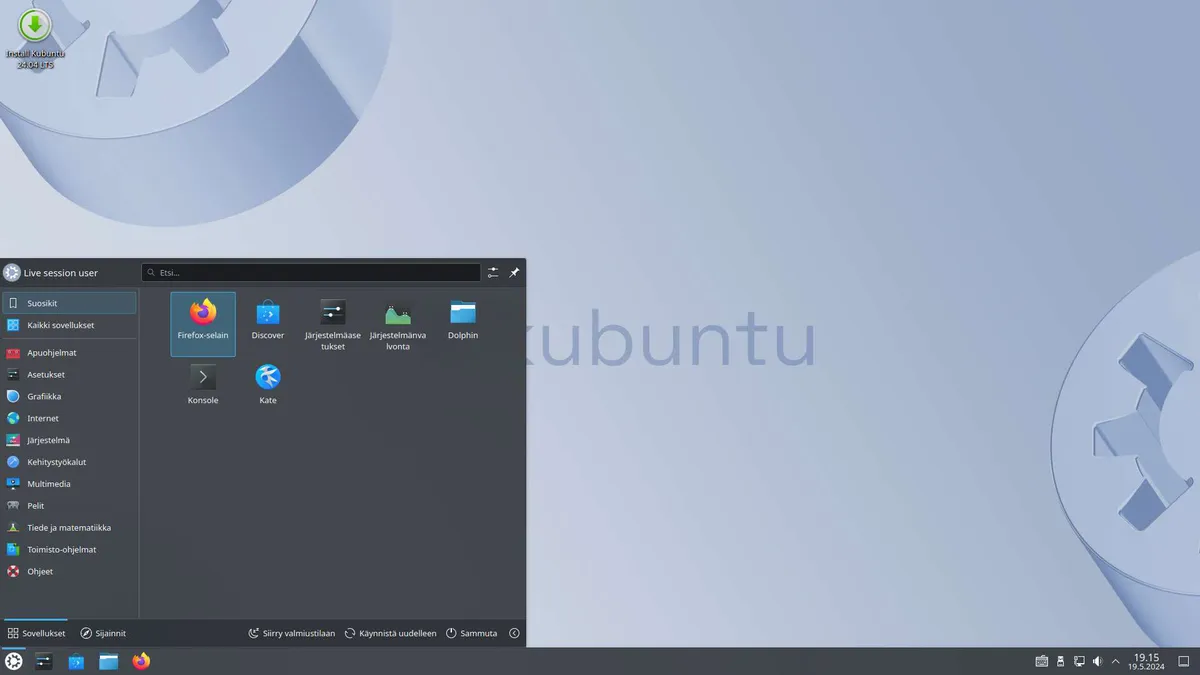1200x675 pixels.
Task: Launch Kate text editor
Action: click(268, 386)
